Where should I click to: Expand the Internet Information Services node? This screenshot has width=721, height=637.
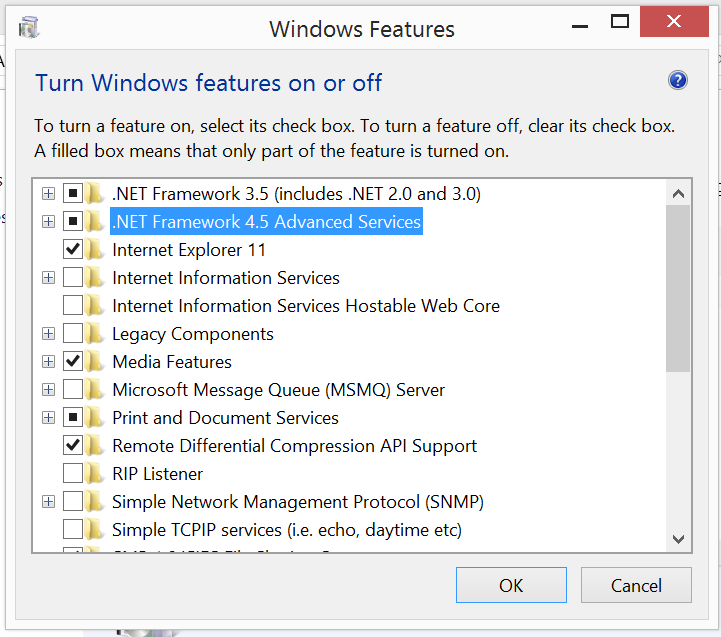coord(48,278)
